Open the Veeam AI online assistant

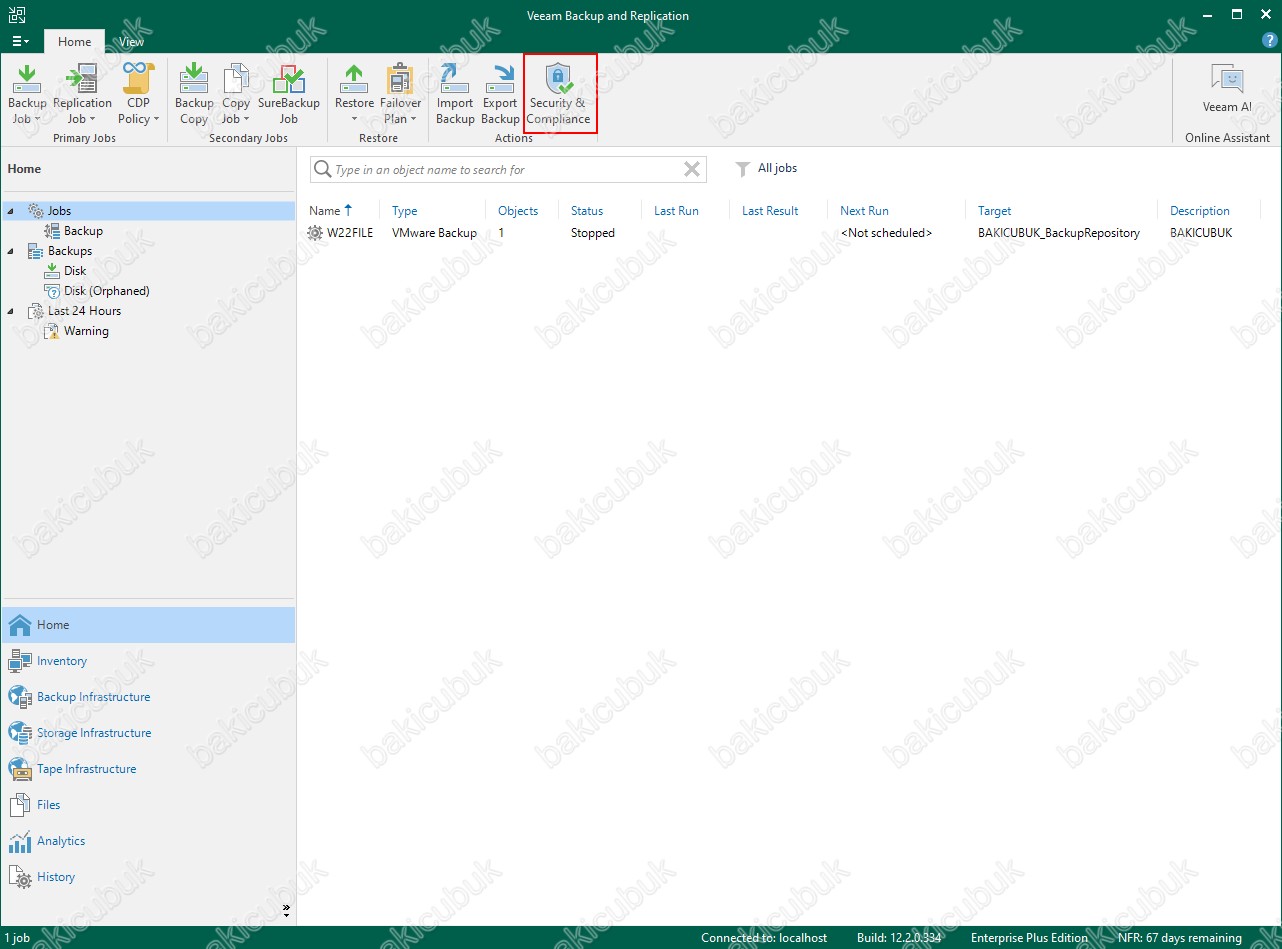pyautogui.click(x=1227, y=90)
